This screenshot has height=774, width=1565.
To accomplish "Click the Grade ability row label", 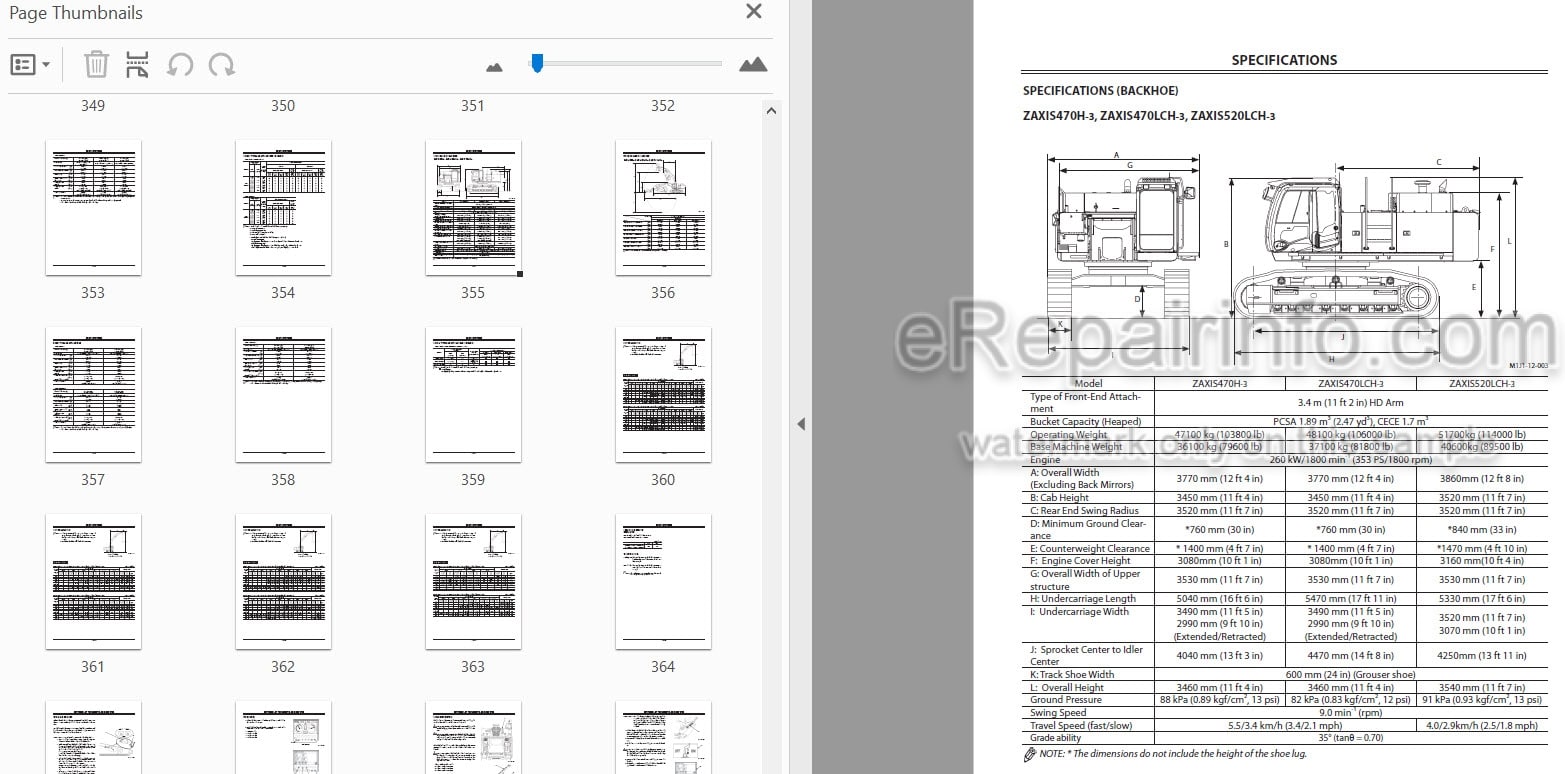I will (1057, 738).
